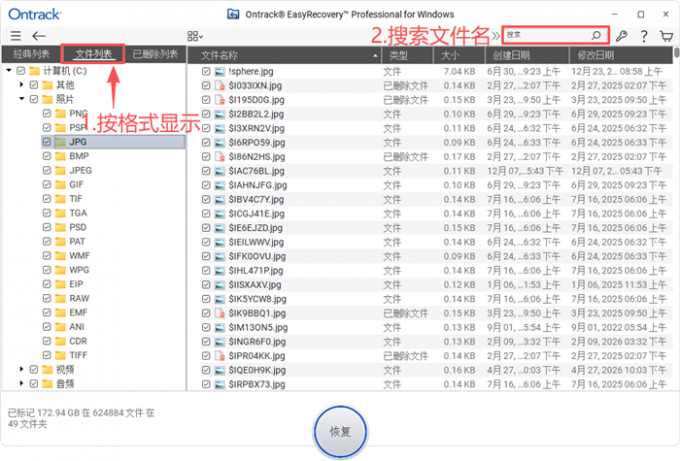
Task: Sort by 文件名称 column header
Action: pyautogui.click(x=284, y=55)
